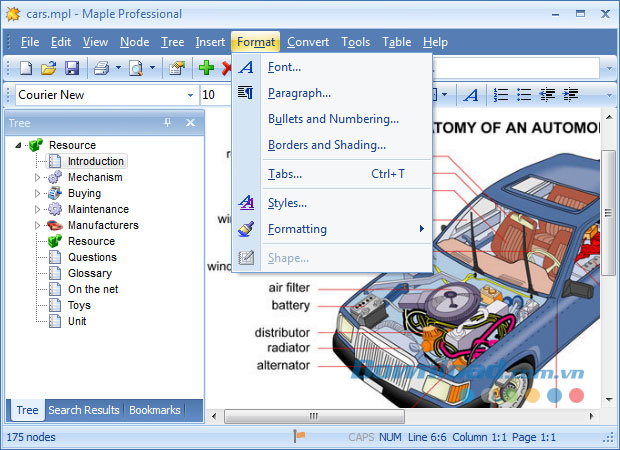Choose Bullets and Numbering... menu item

click(332, 119)
